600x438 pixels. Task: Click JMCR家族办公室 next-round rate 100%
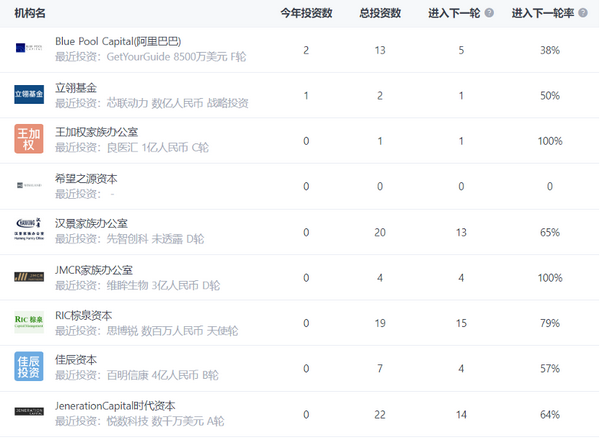click(550, 278)
